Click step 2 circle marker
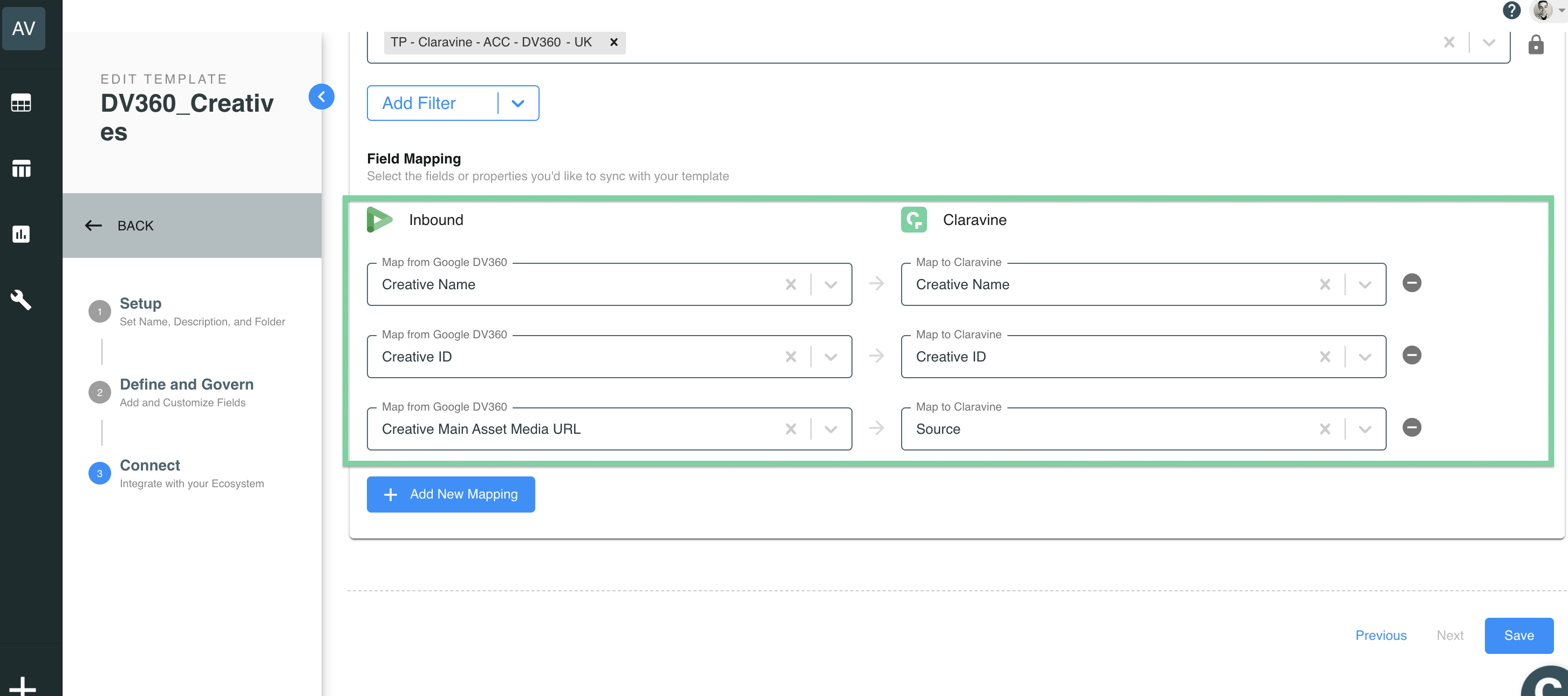Screen dimensions: 1568x696 coord(100,392)
